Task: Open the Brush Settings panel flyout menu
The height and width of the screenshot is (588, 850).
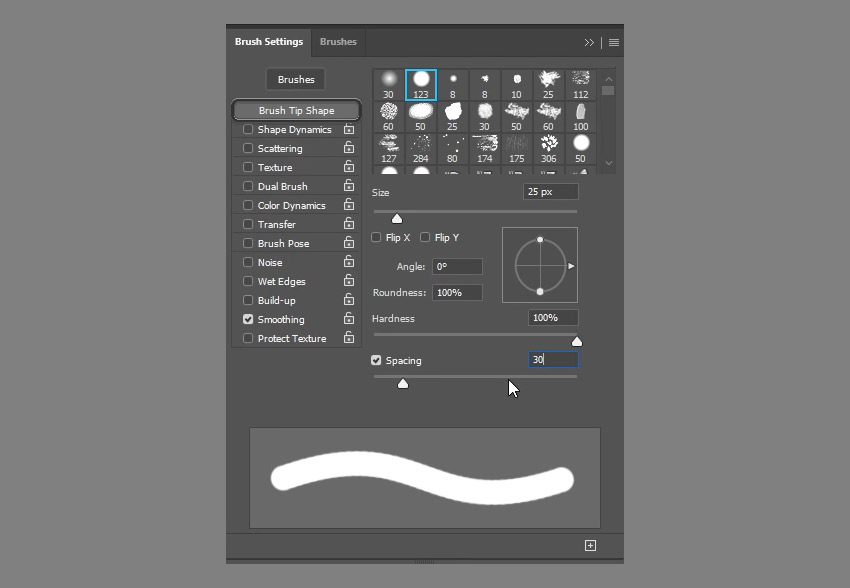Action: pos(613,42)
